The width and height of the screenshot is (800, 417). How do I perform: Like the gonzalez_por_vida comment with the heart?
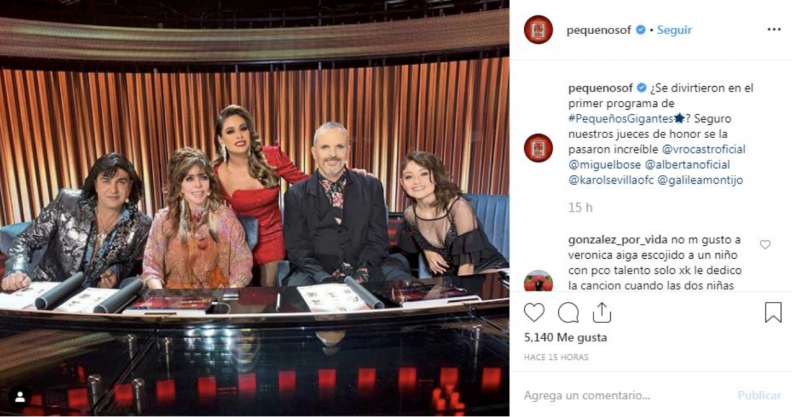tap(765, 244)
